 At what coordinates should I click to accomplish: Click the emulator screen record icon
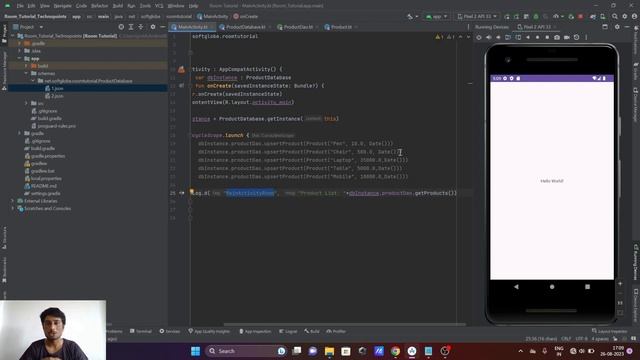coord(567,37)
